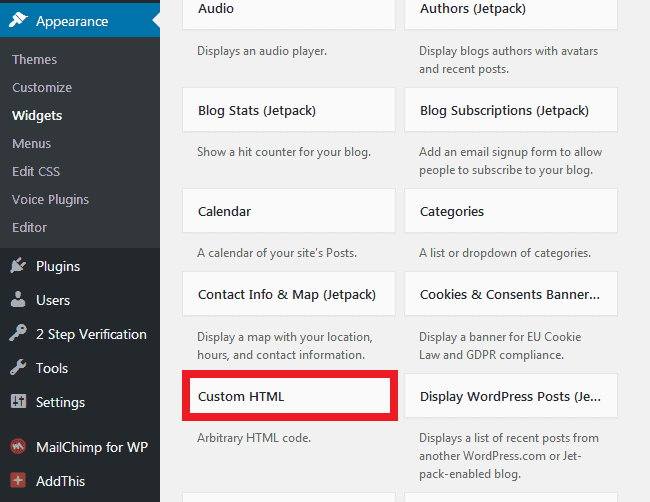This screenshot has height=502, width=650.
Task: Expand the Blog Stats (Jetpack) widget
Action: (x=289, y=110)
